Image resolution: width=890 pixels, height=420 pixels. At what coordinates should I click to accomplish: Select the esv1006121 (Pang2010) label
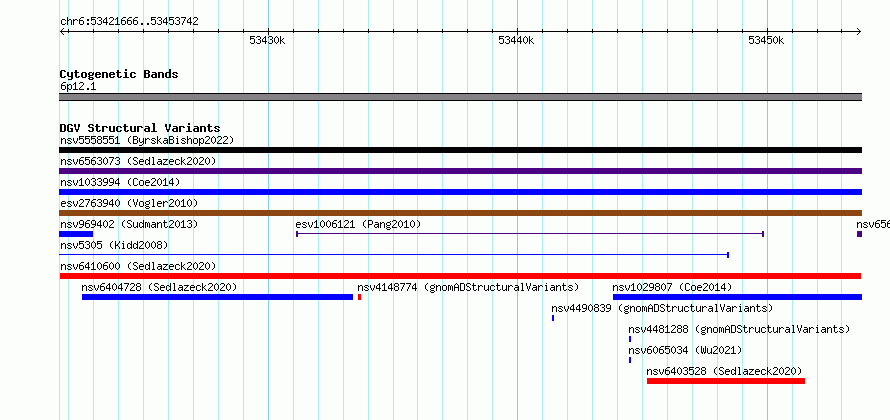click(x=359, y=224)
